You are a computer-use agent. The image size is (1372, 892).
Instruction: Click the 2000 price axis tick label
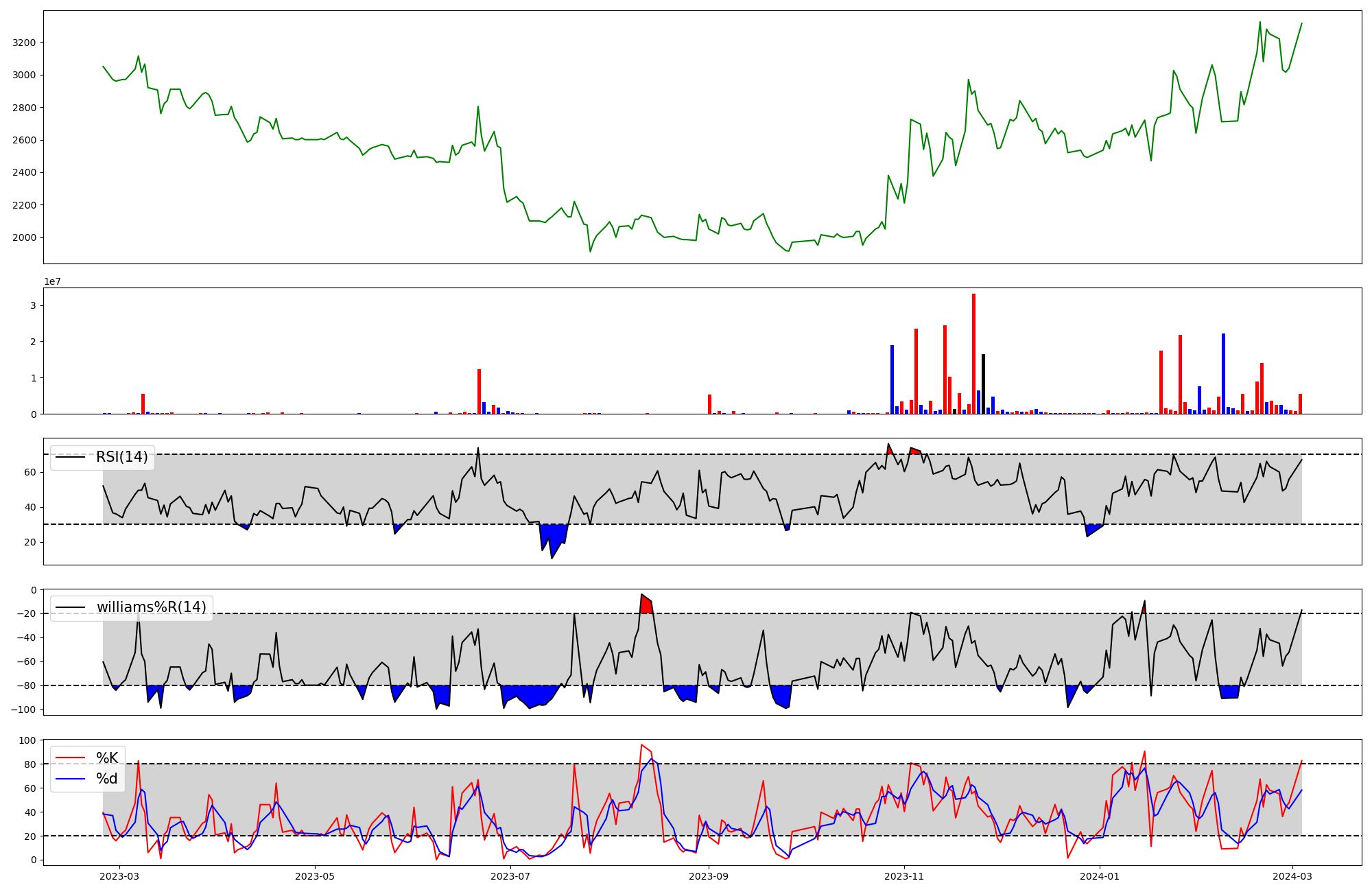pyautogui.click(x=24, y=237)
